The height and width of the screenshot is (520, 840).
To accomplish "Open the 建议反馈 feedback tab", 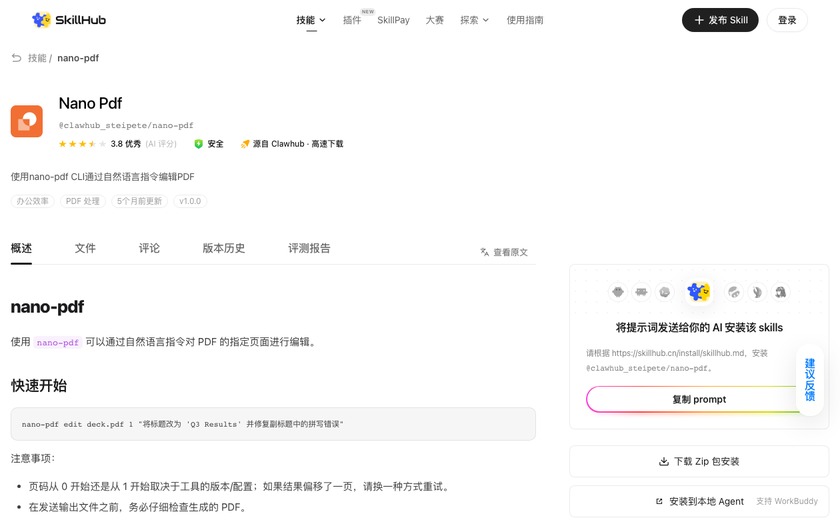I will coord(810,380).
